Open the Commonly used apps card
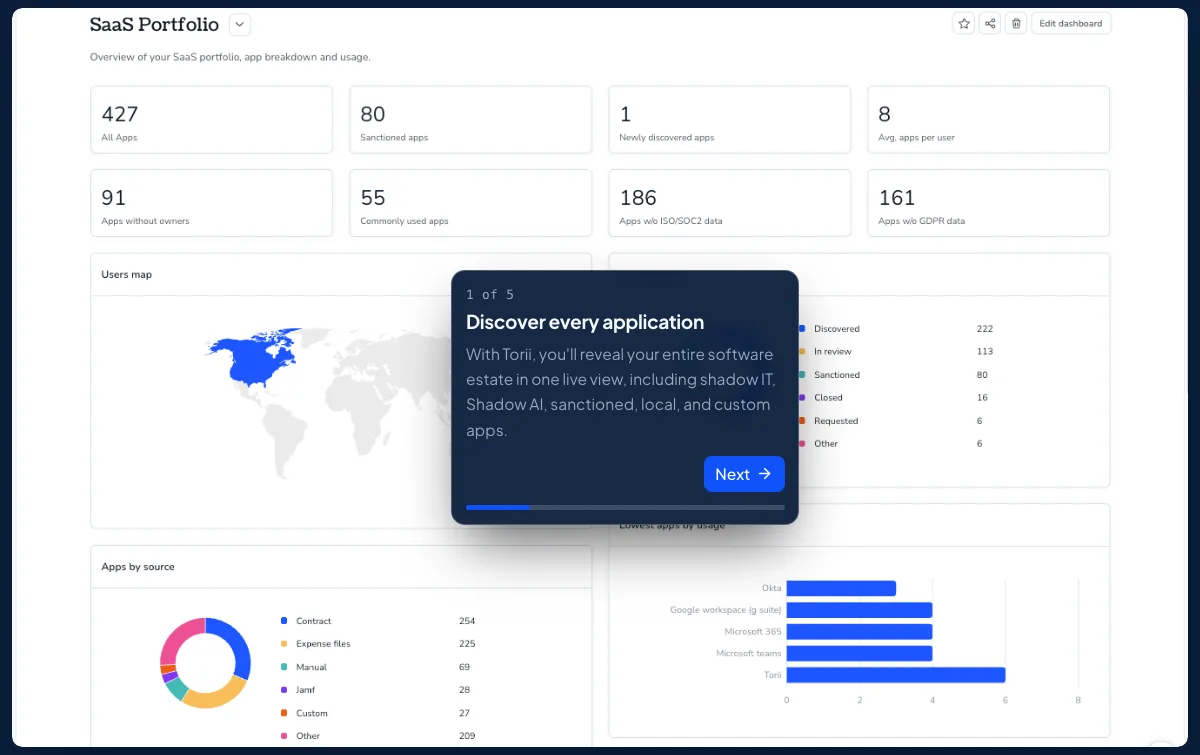Image resolution: width=1200 pixels, height=755 pixels. pos(470,203)
